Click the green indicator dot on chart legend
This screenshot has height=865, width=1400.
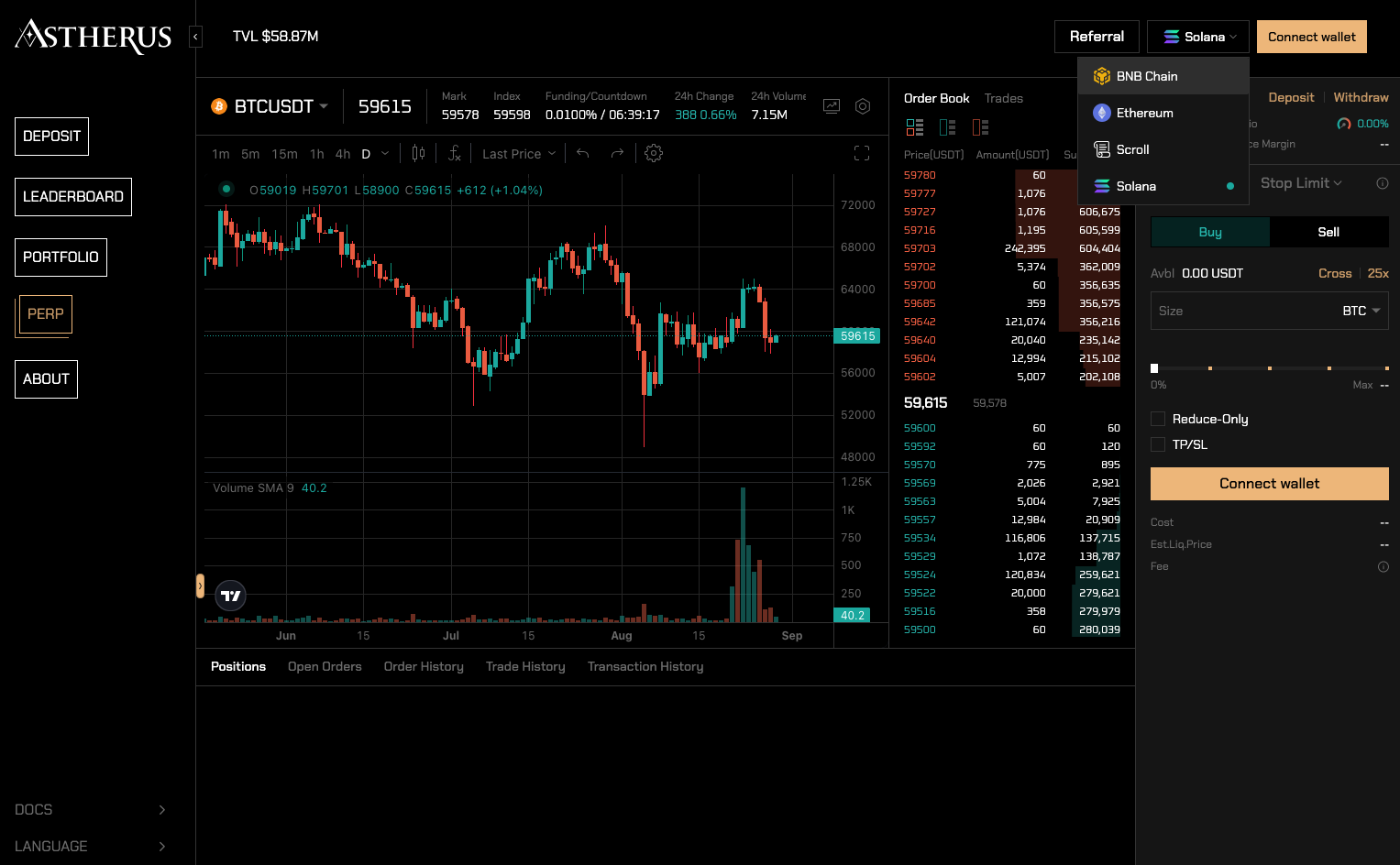pyautogui.click(x=226, y=190)
